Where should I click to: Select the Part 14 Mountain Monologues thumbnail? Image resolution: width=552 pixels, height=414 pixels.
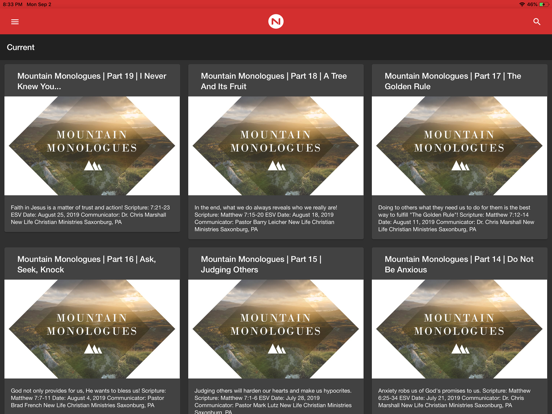click(459, 329)
